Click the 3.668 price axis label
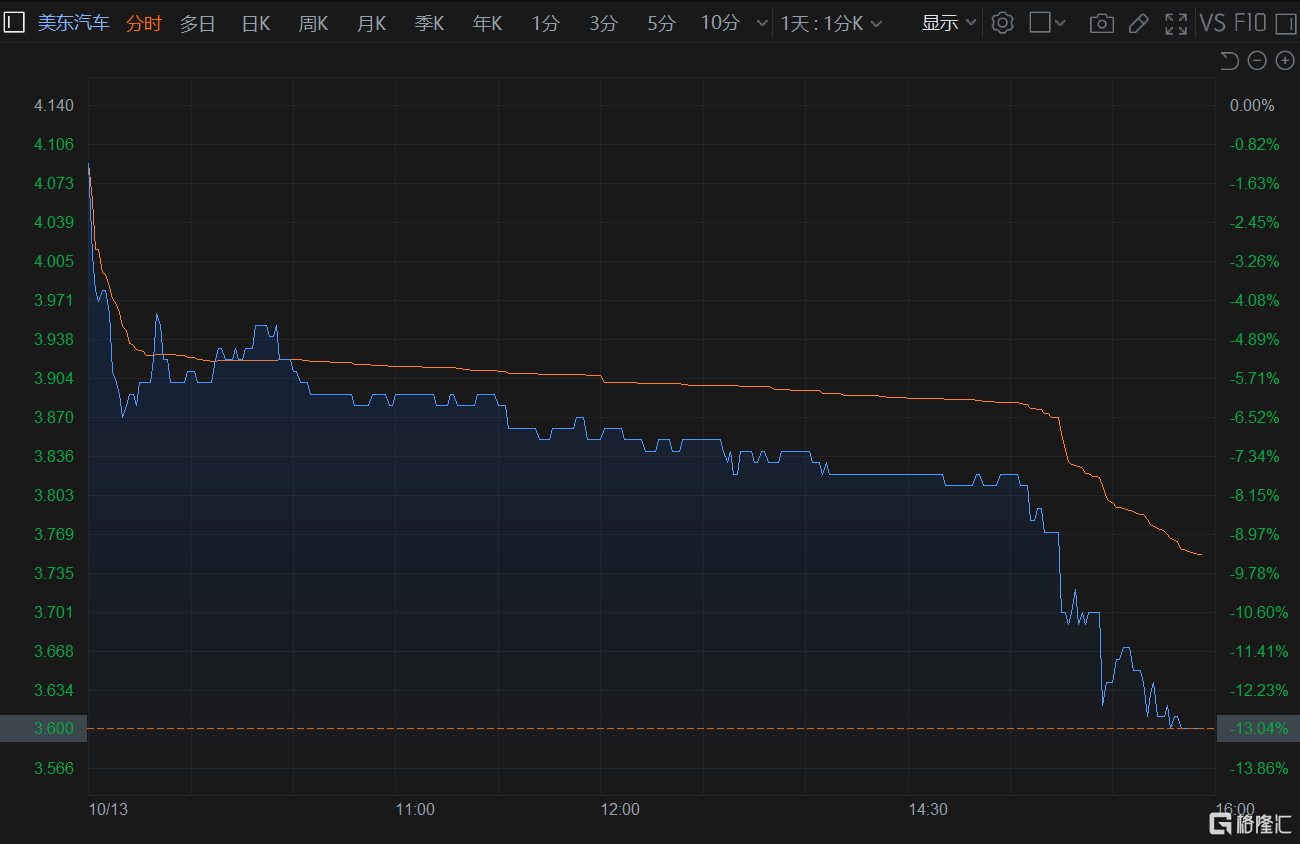1300x844 pixels. 54,651
